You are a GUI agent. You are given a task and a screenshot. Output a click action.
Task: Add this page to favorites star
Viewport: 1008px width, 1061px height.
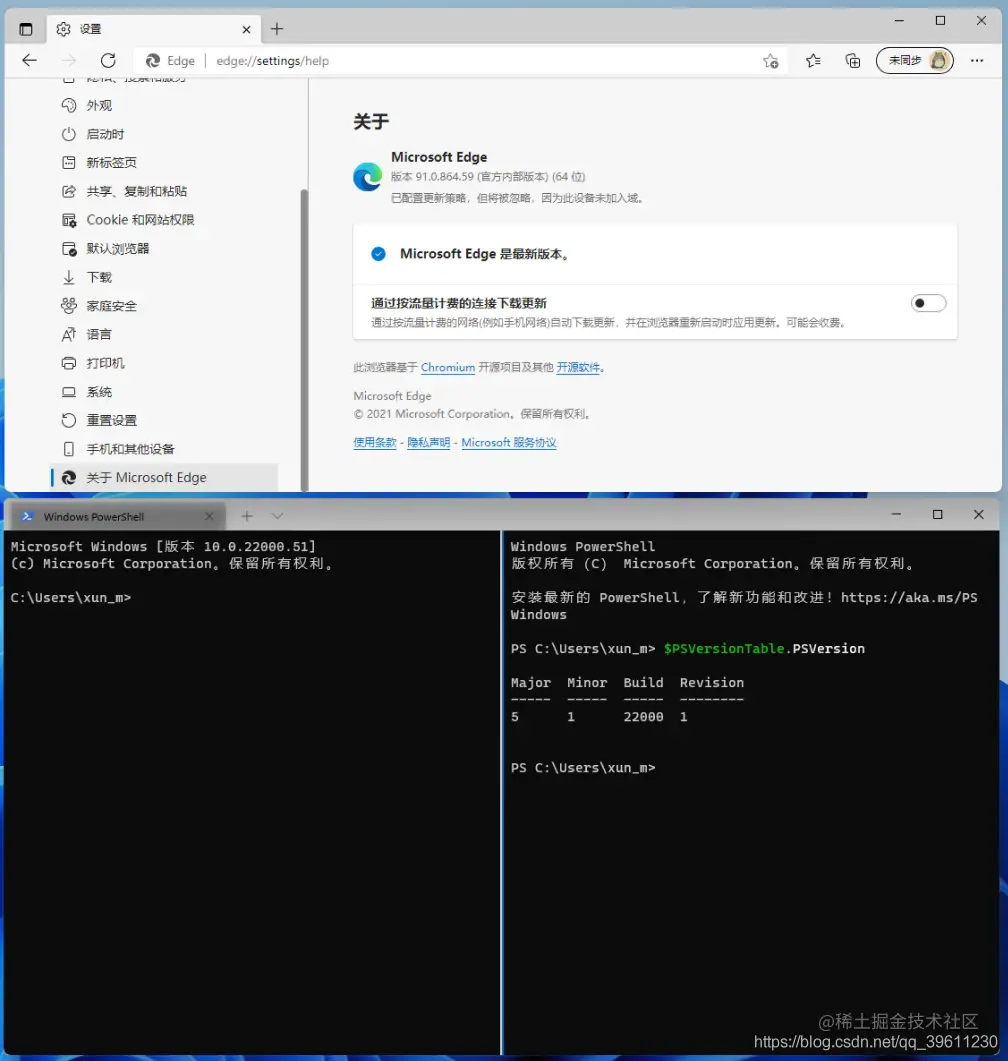click(771, 61)
